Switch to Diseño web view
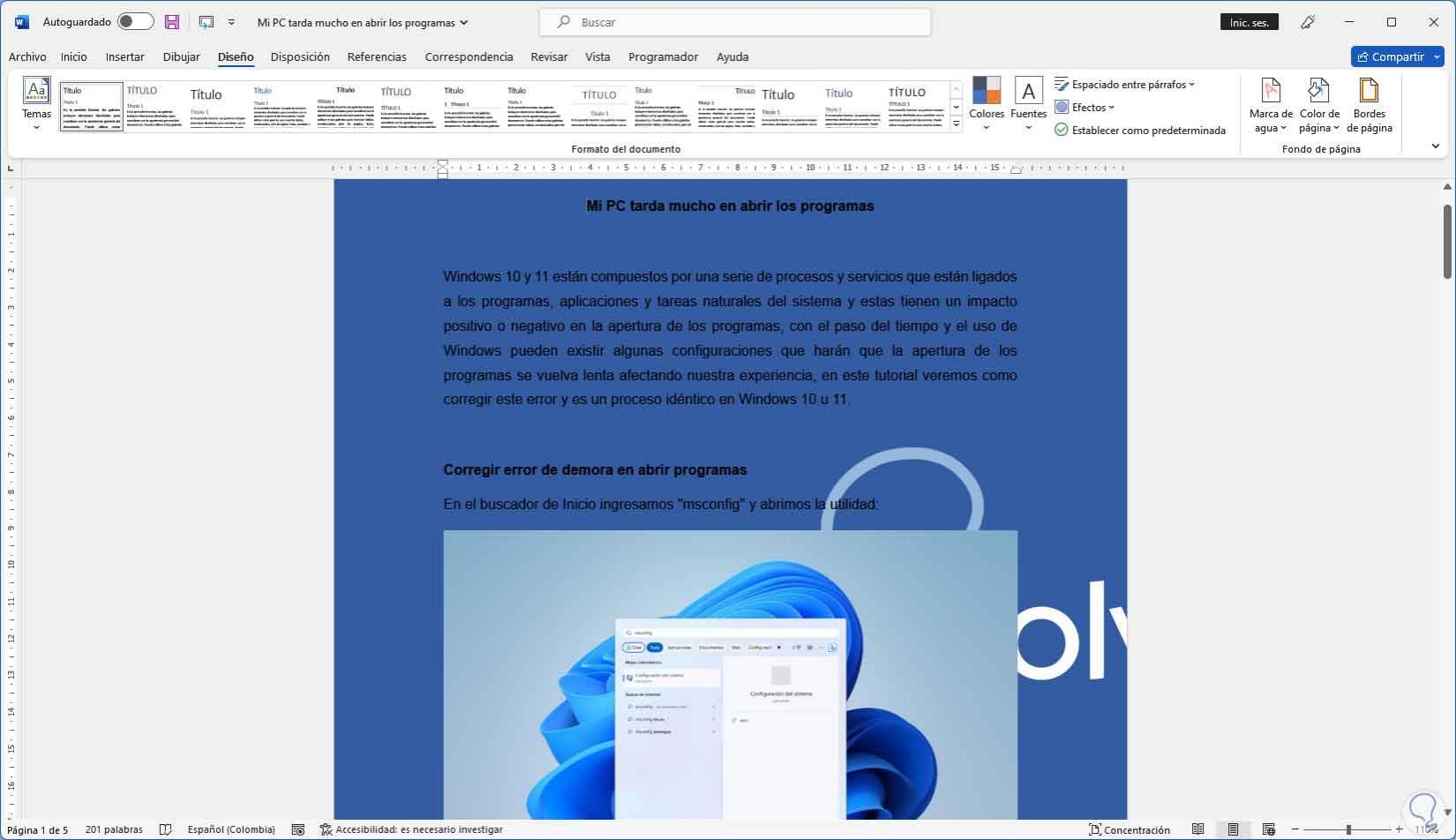This screenshot has width=1456, height=840. (x=1269, y=830)
